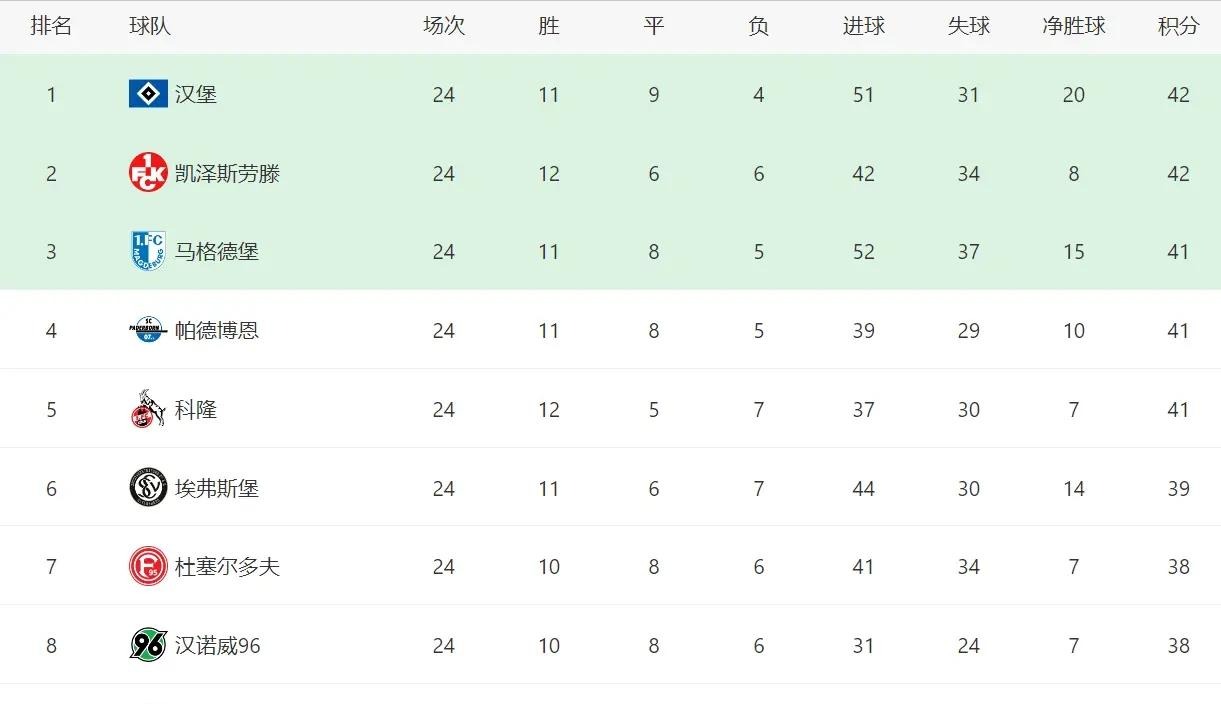The width and height of the screenshot is (1221, 704).
Task: Select the 汉诺威96 team name
Action: click(218, 645)
